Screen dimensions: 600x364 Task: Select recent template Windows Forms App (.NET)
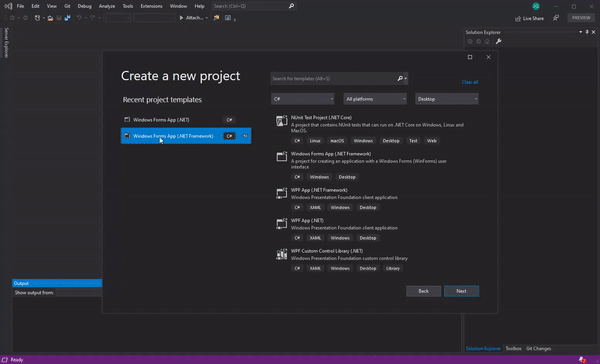point(186,120)
